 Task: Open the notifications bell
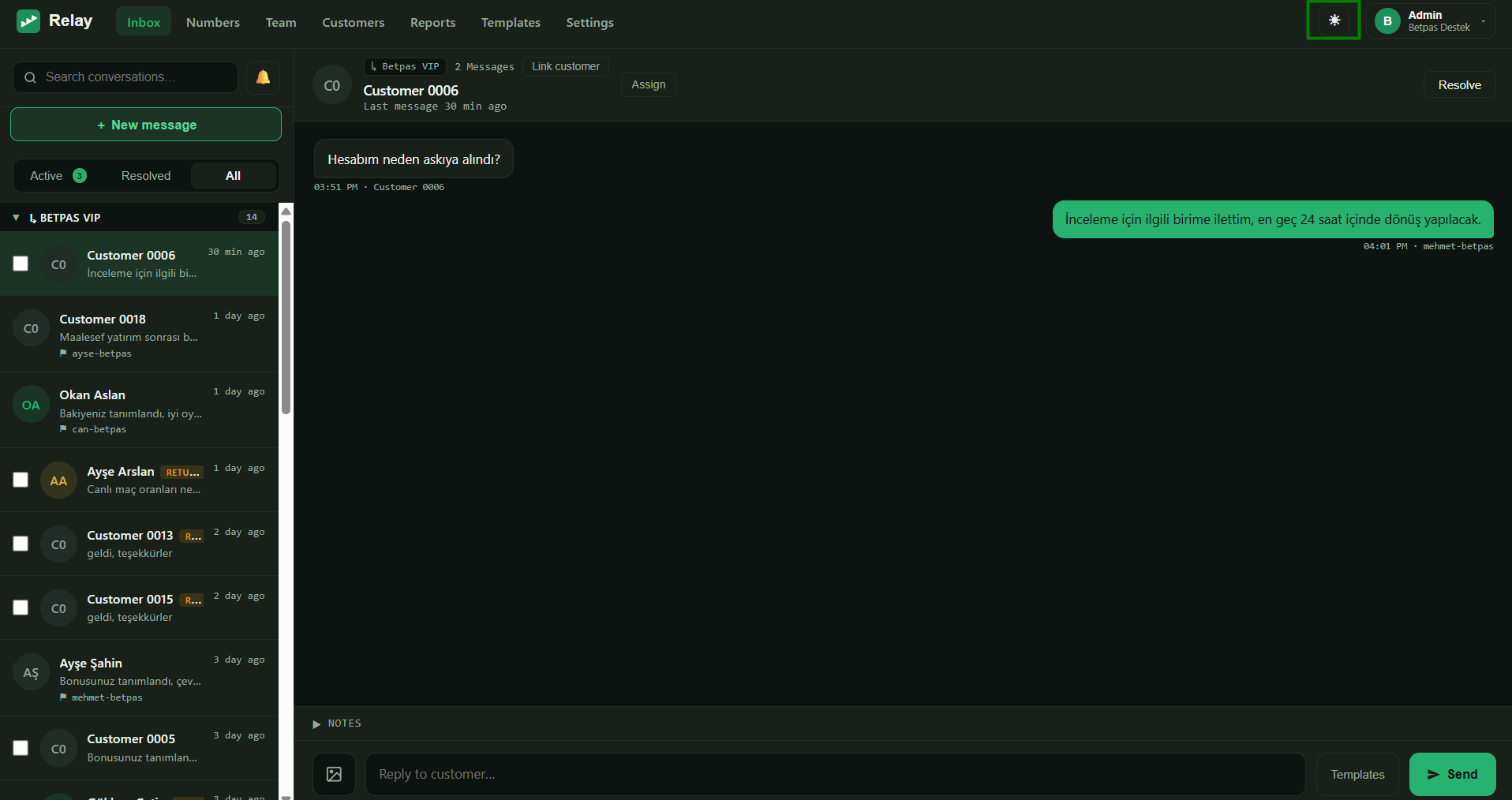click(263, 77)
